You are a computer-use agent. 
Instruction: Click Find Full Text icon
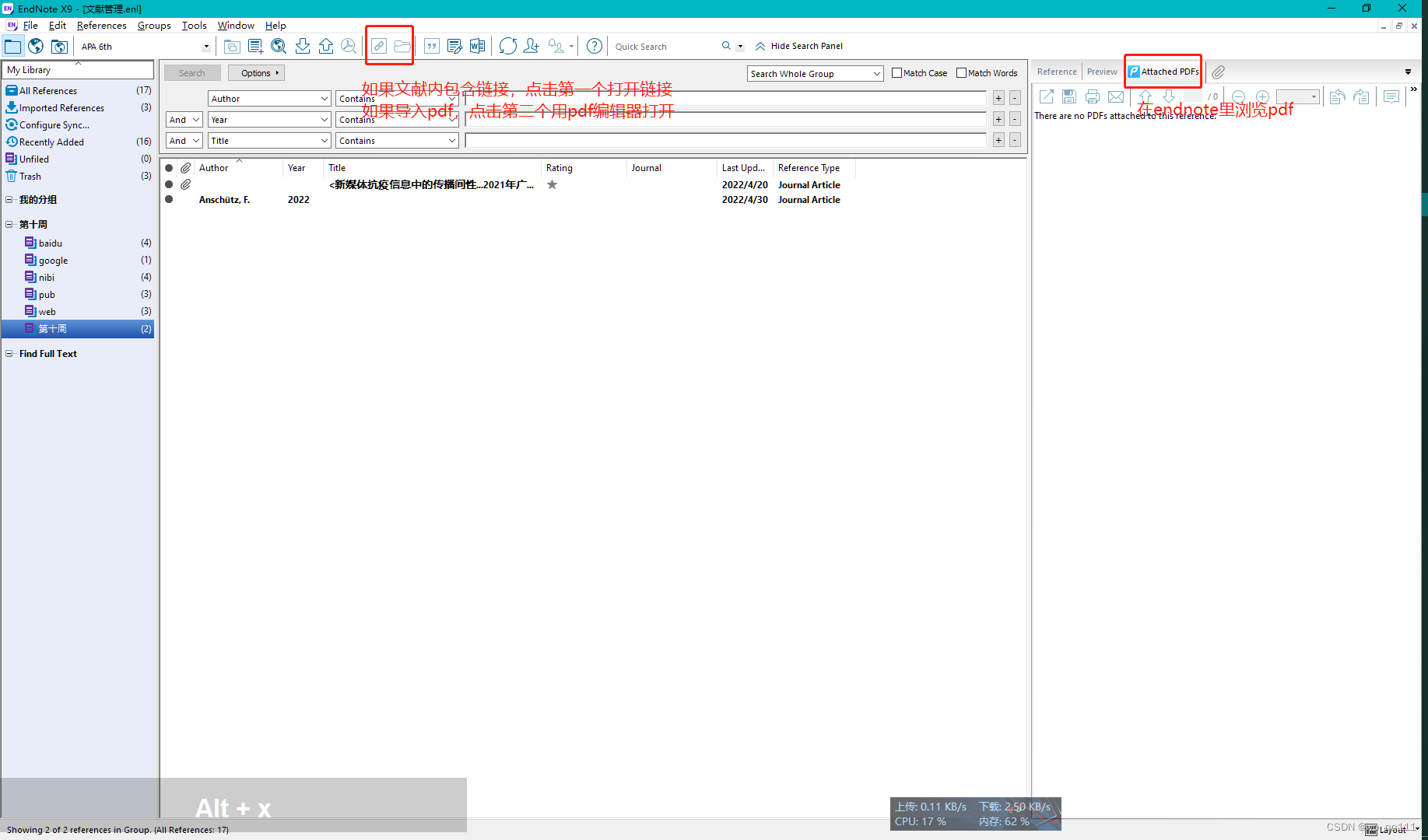click(x=349, y=47)
